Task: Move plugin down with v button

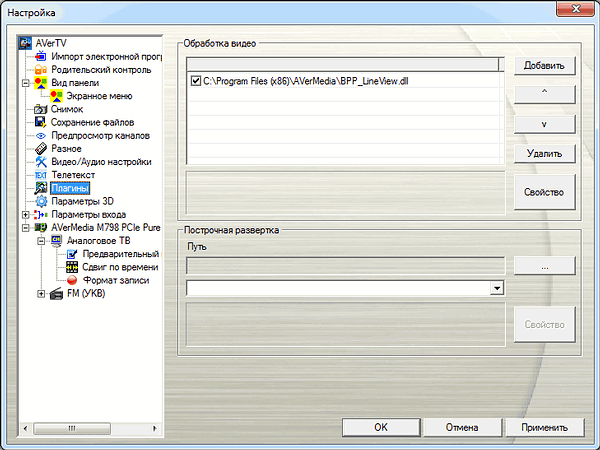Action: pyautogui.click(x=544, y=124)
